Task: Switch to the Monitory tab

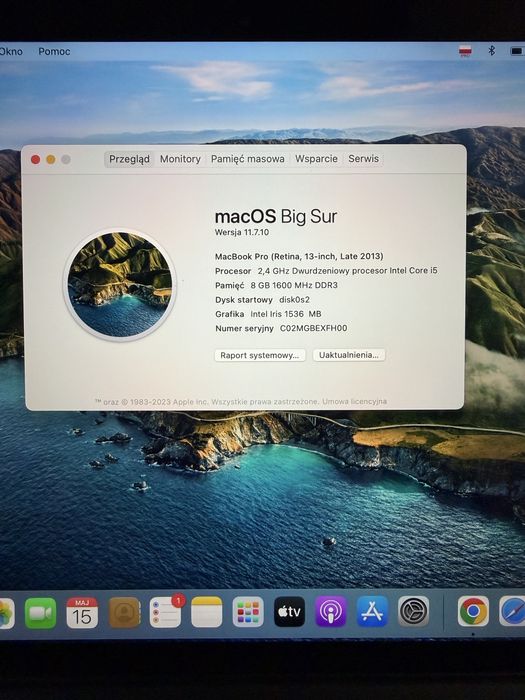Action: pyautogui.click(x=180, y=159)
